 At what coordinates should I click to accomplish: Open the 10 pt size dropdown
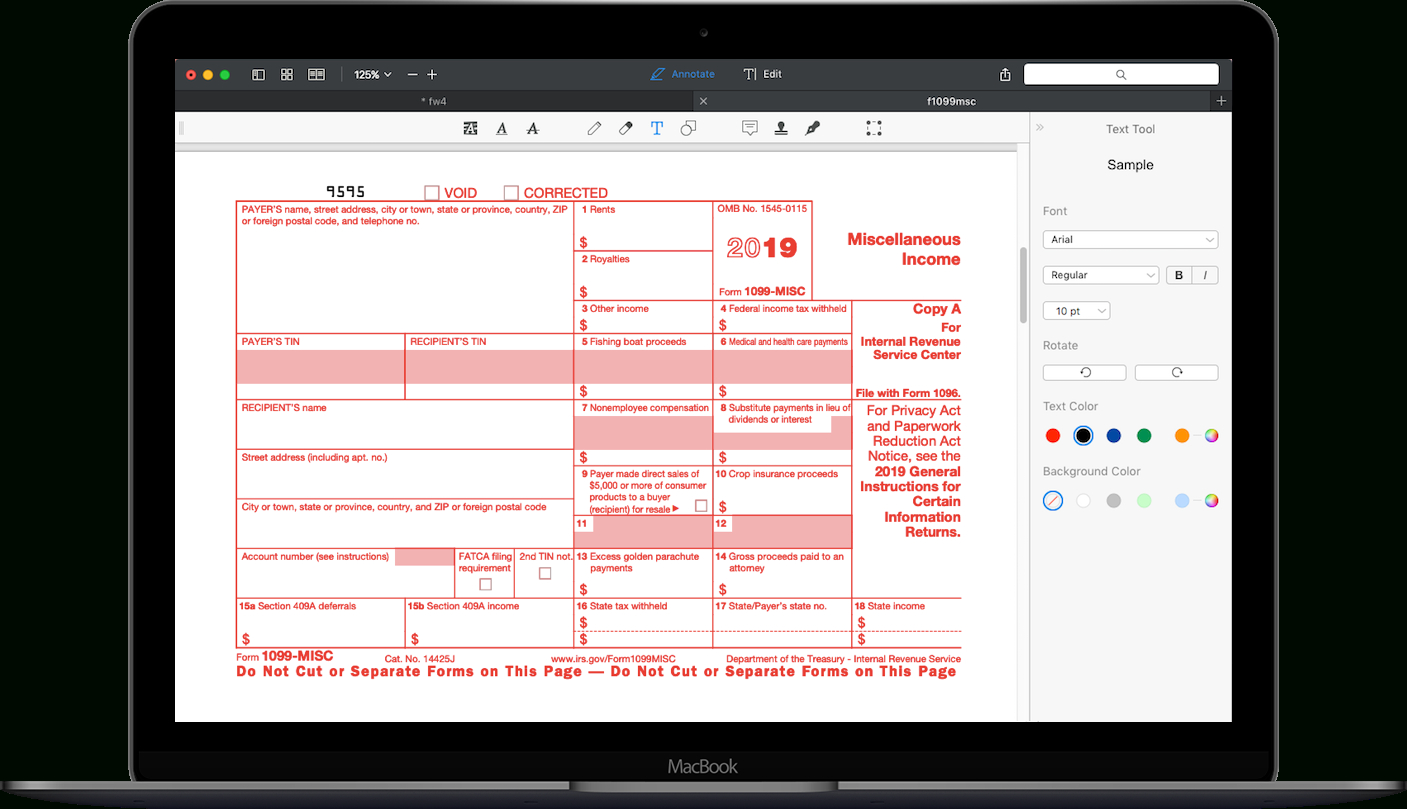[x=1076, y=311]
